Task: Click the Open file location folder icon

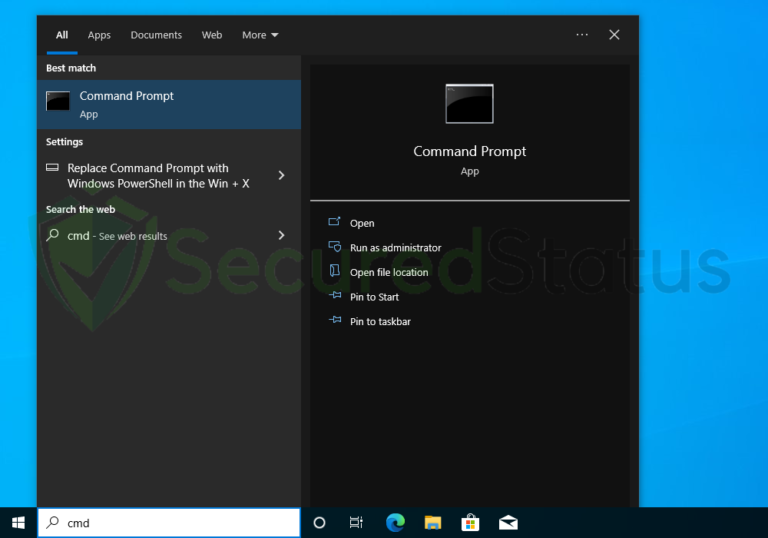Action: (x=335, y=271)
